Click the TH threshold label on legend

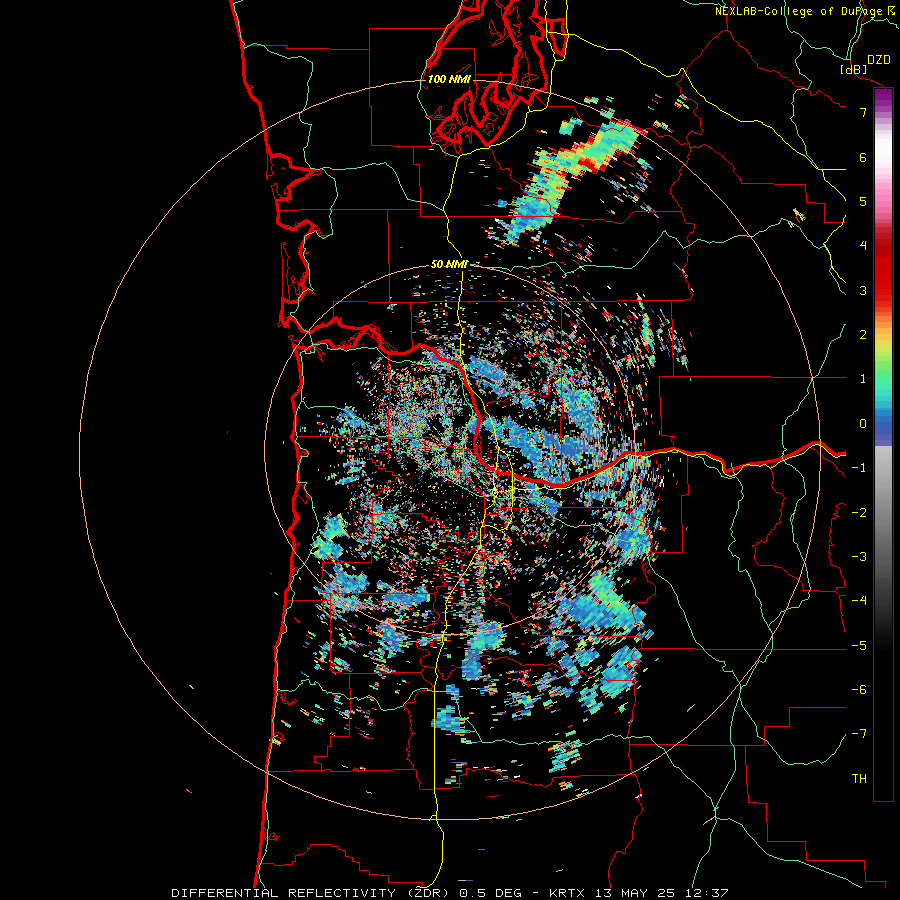[859, 779]
